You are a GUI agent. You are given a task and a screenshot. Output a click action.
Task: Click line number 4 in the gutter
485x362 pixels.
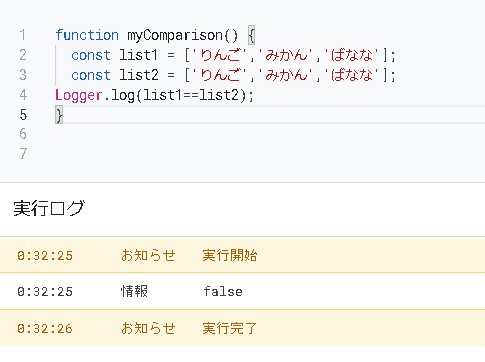tap(23, 95)
